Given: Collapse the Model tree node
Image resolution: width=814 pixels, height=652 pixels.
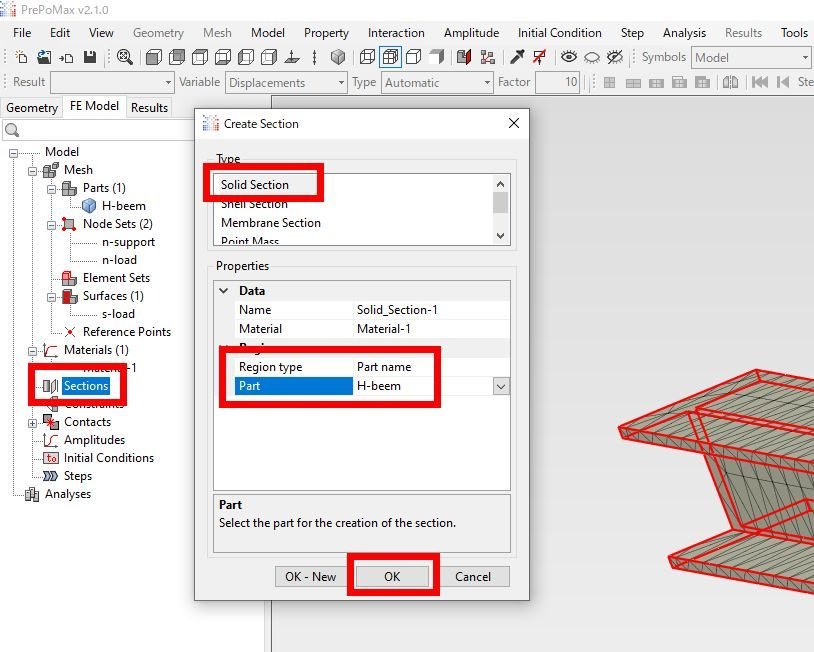Looking at the screenshot, I should point(13,153).
